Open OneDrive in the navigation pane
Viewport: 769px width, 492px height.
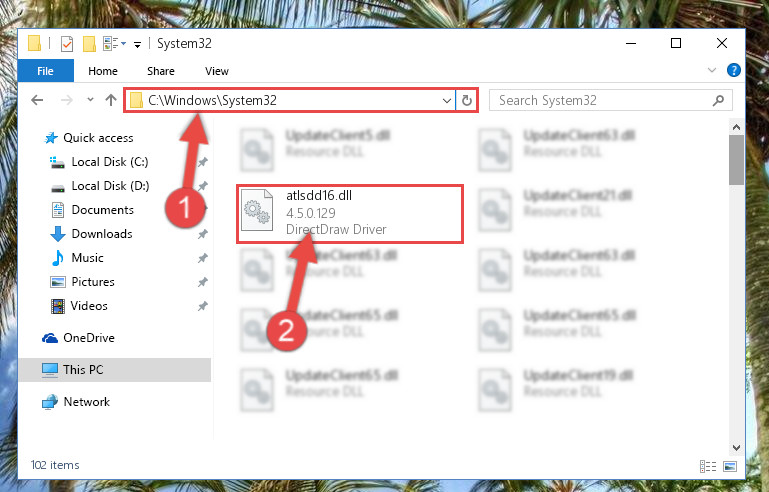(x=89, y=338)
